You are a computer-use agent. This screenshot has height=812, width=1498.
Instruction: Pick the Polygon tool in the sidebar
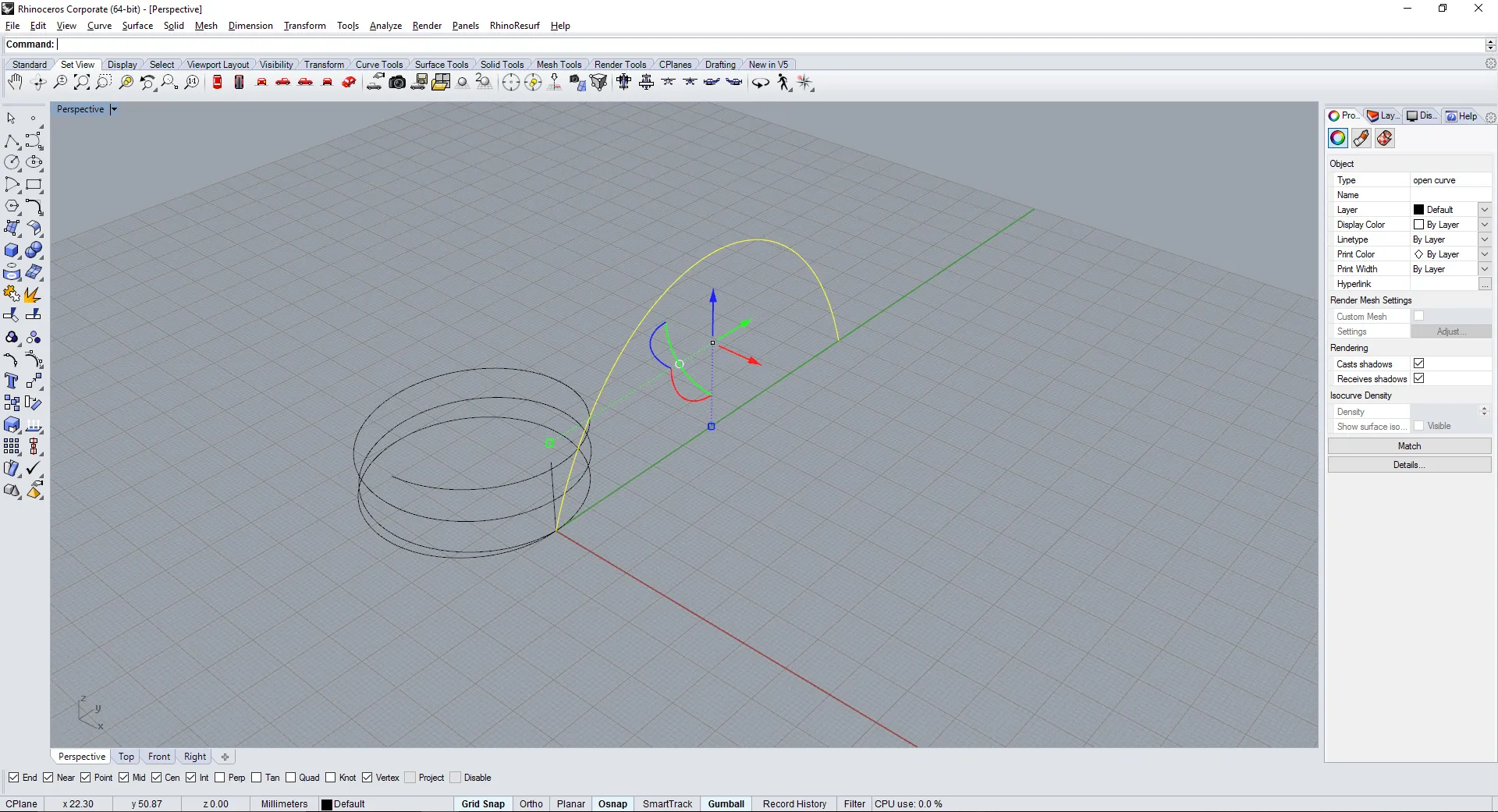(12, 207)
